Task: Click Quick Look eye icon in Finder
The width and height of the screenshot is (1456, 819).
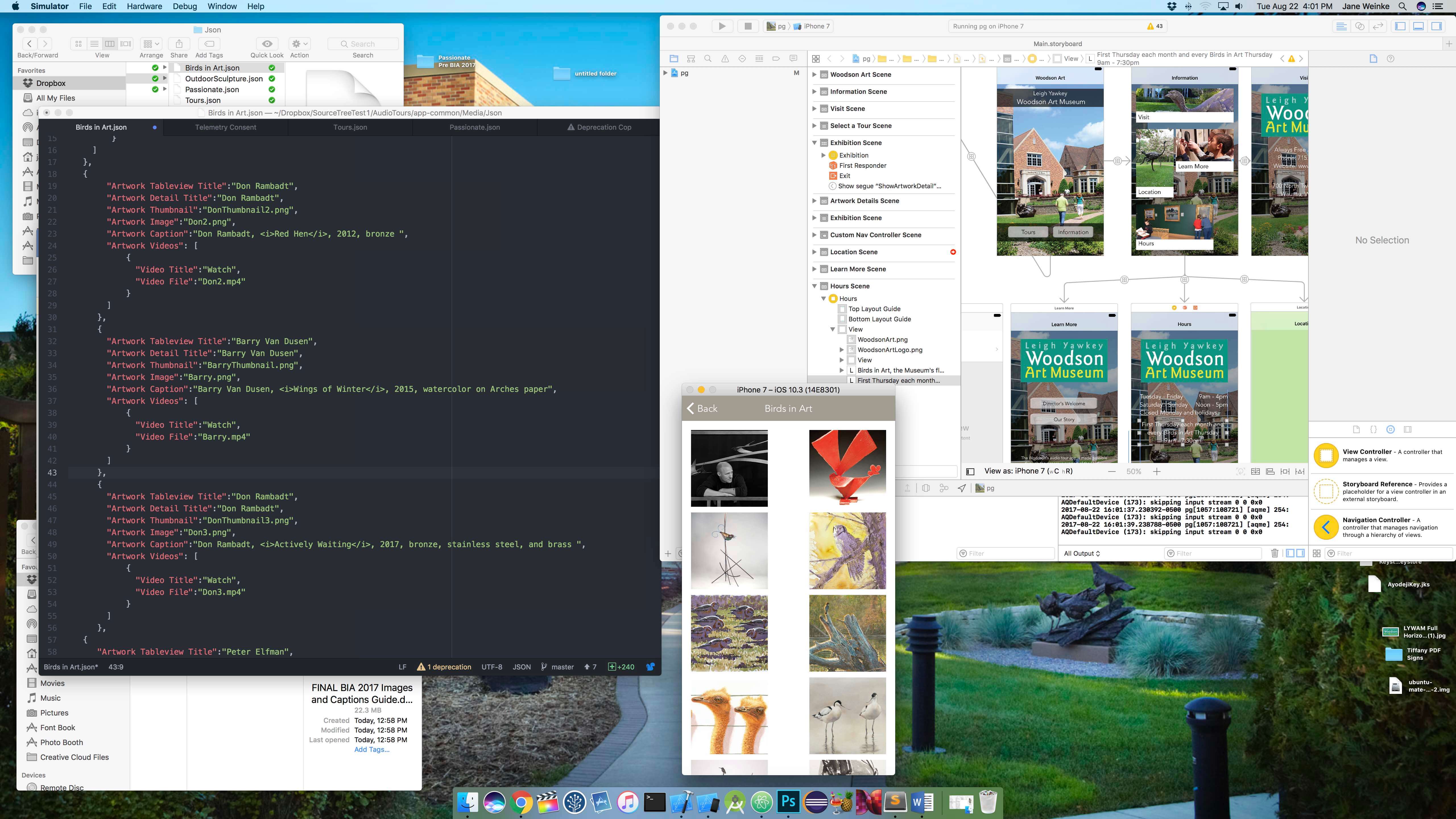Action: point(267,44)
